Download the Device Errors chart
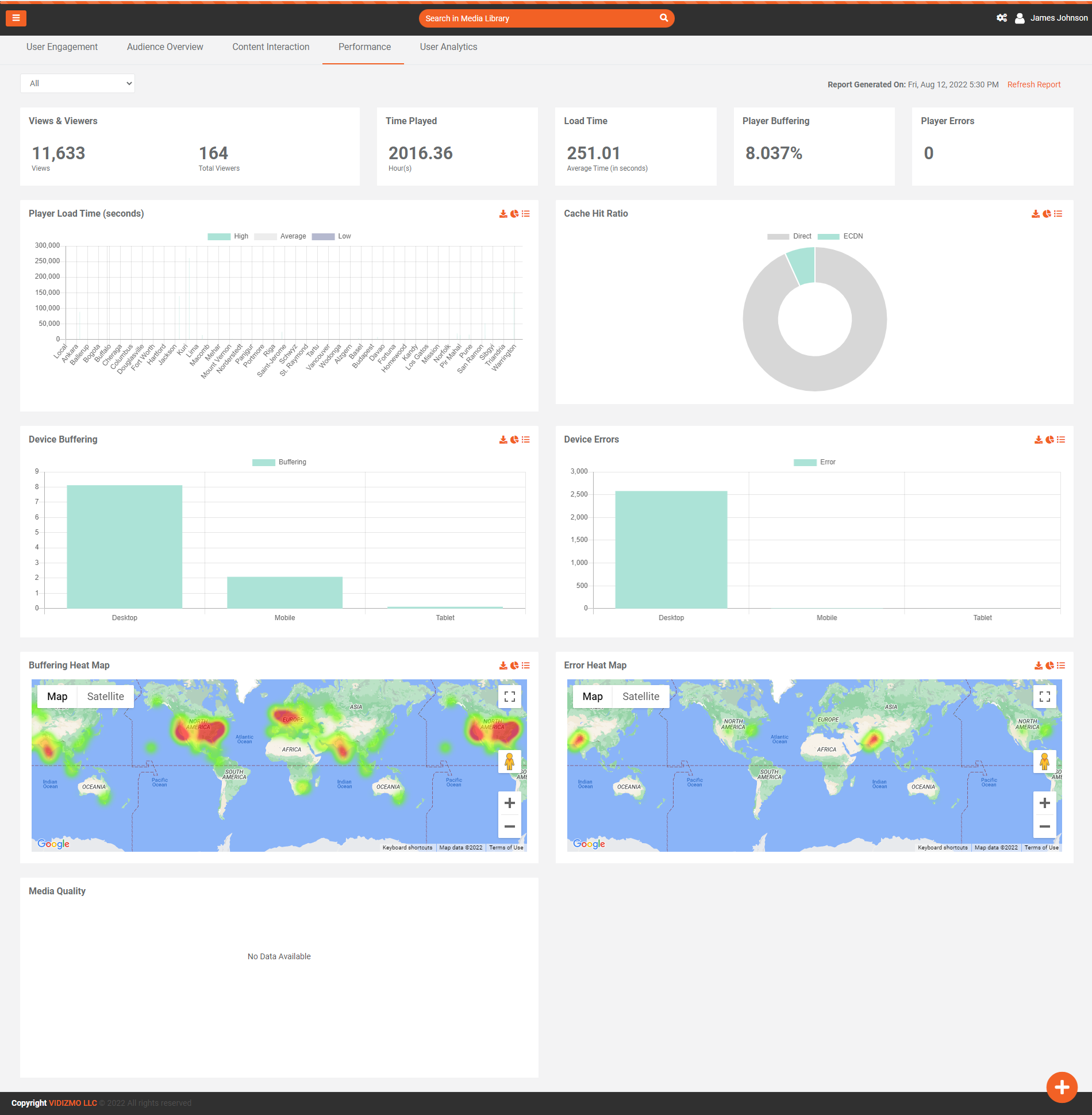Screen dimensions: 1092x1115 pos(1038,440)
